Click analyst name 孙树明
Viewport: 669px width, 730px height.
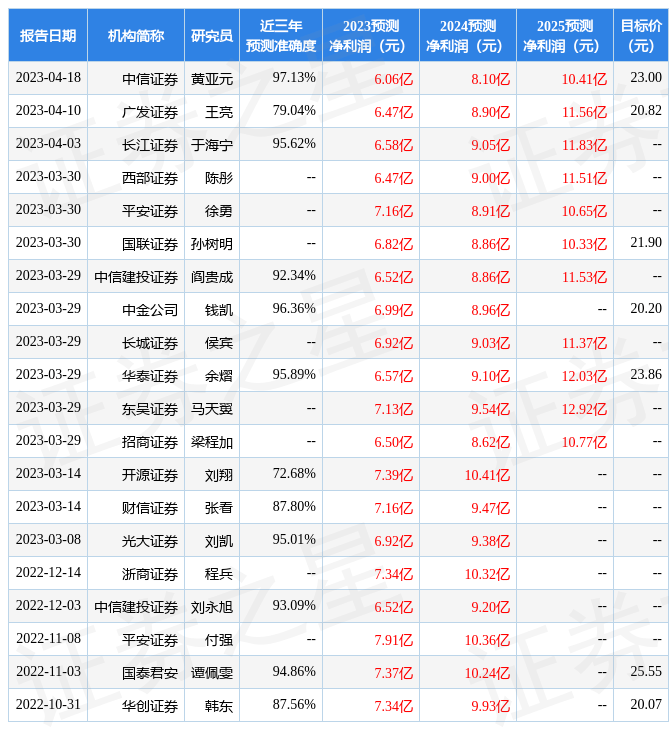tap(212, 244)
